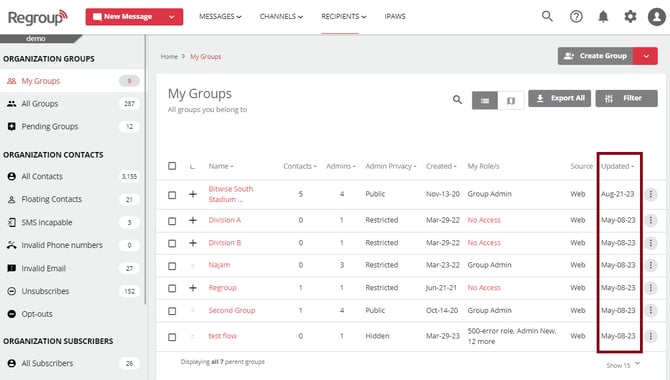Open Create Group dropdown arrow
This screenshot has height=380, width=670.
tap(646, 56)
